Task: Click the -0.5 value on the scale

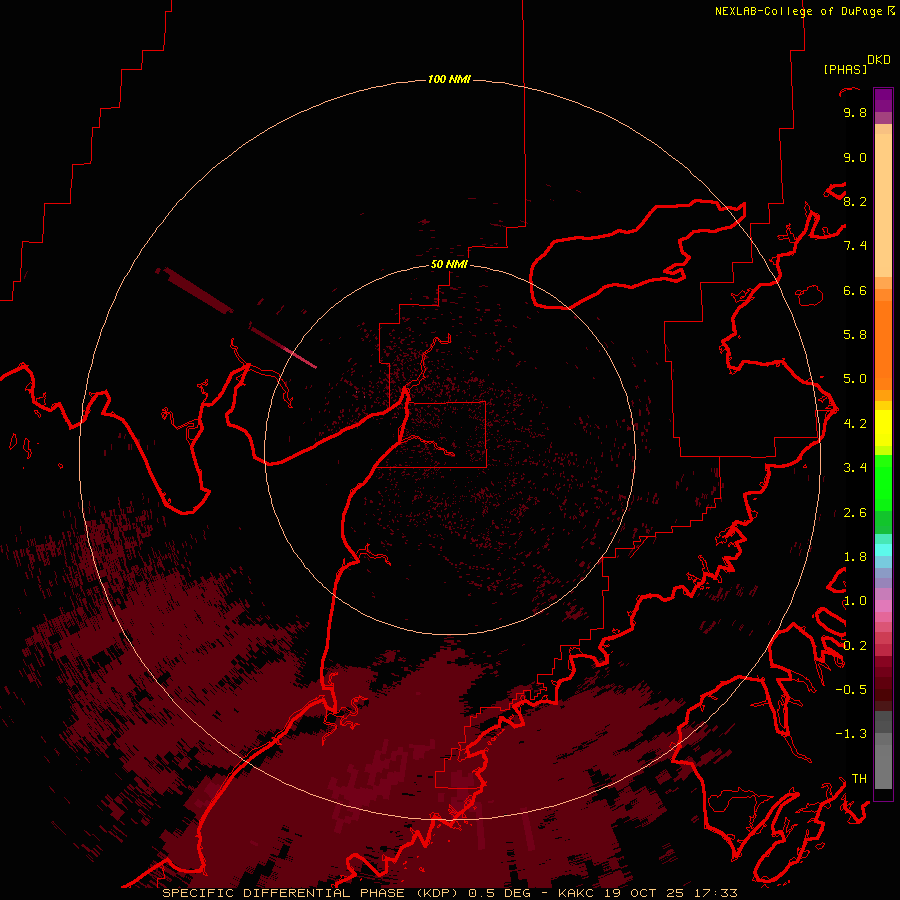Action: [851, 690]
